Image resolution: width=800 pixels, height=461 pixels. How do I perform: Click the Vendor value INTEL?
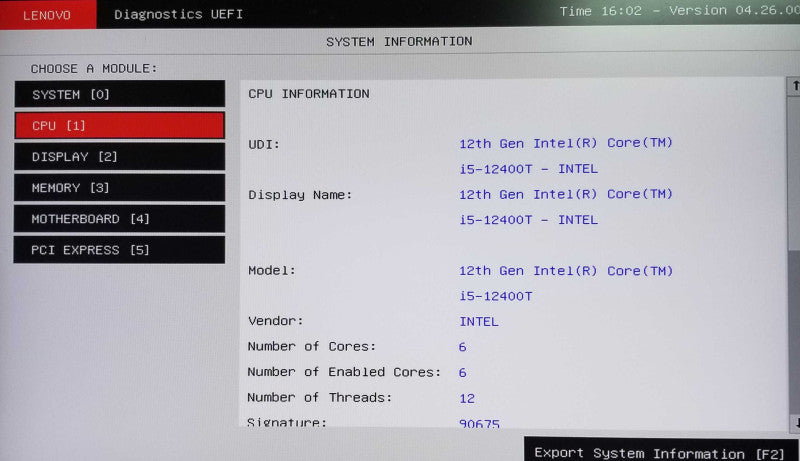(479, 322)
